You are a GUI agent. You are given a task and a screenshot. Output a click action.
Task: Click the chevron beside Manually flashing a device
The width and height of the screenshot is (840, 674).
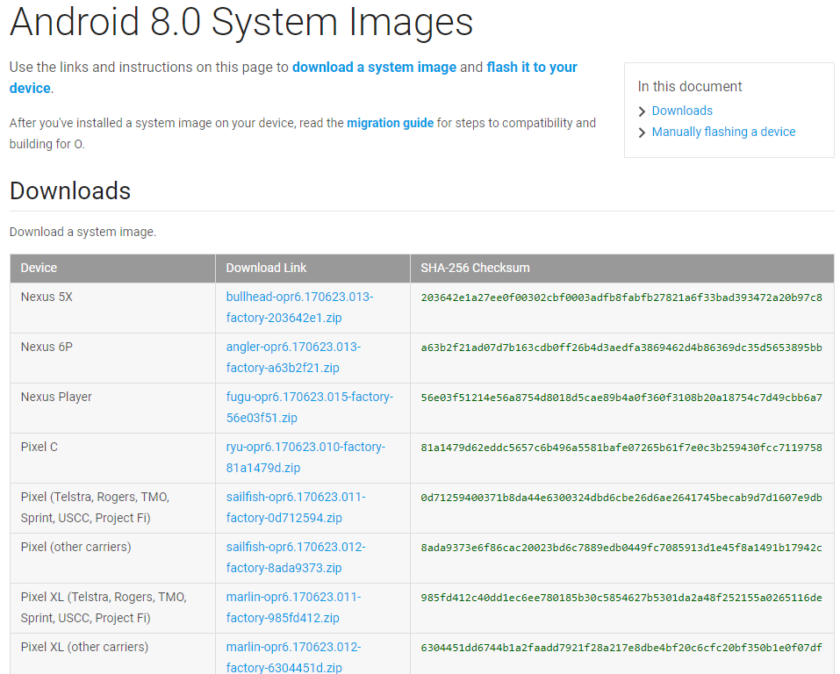point(642,132)
